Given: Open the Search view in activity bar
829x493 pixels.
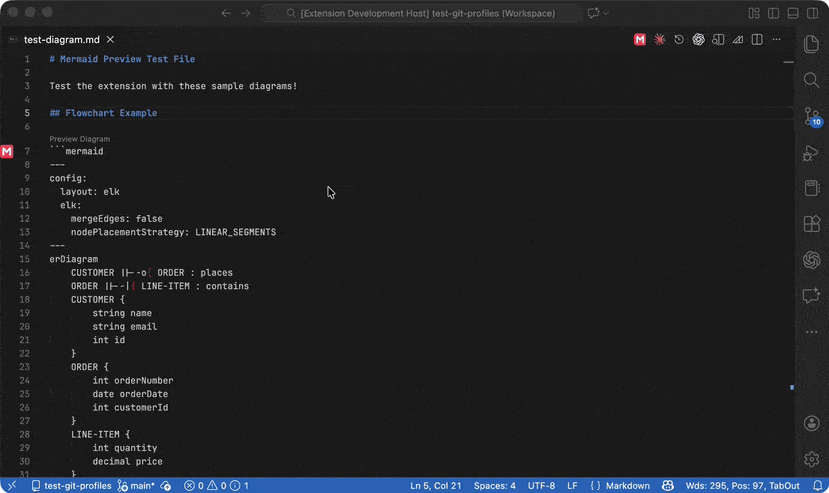Looking at the screenshot, I should pyautogui.click(x=812, y=80).
